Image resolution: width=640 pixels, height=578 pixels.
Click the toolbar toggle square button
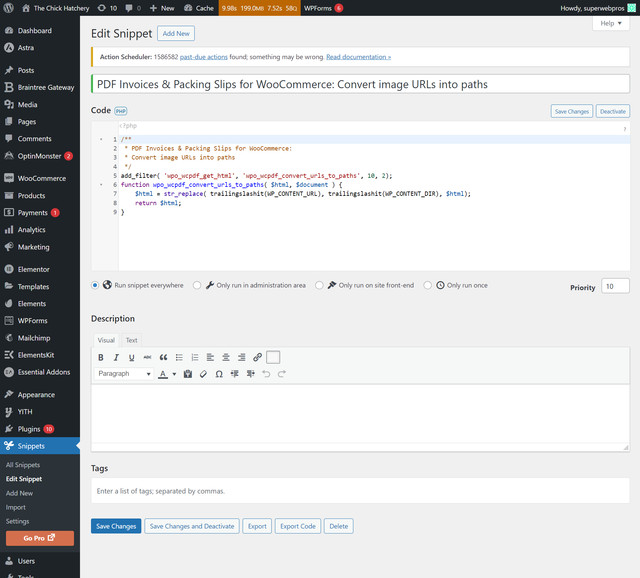pos(273,358)
